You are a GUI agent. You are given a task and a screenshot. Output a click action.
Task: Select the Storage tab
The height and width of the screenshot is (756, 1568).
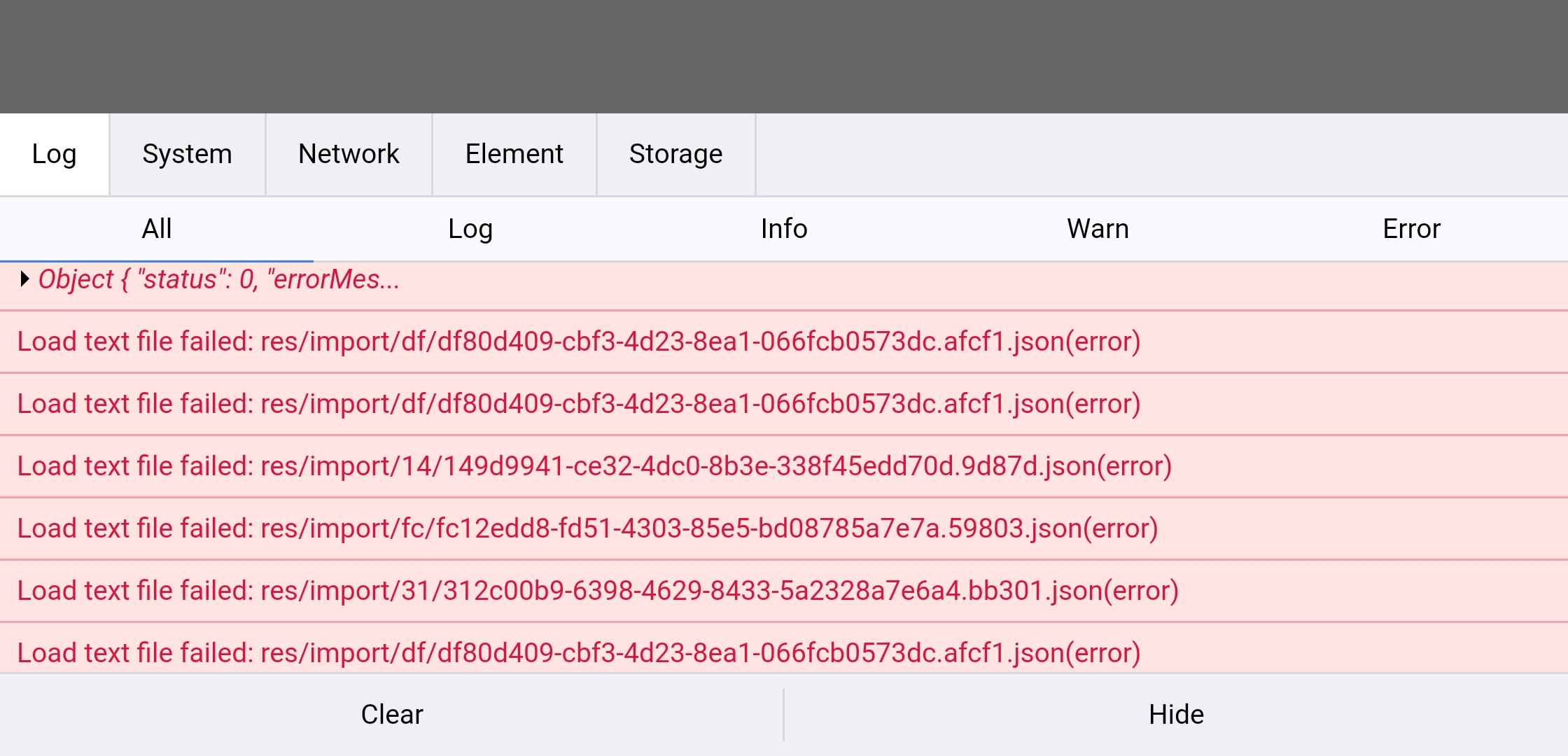coord(675,155)
